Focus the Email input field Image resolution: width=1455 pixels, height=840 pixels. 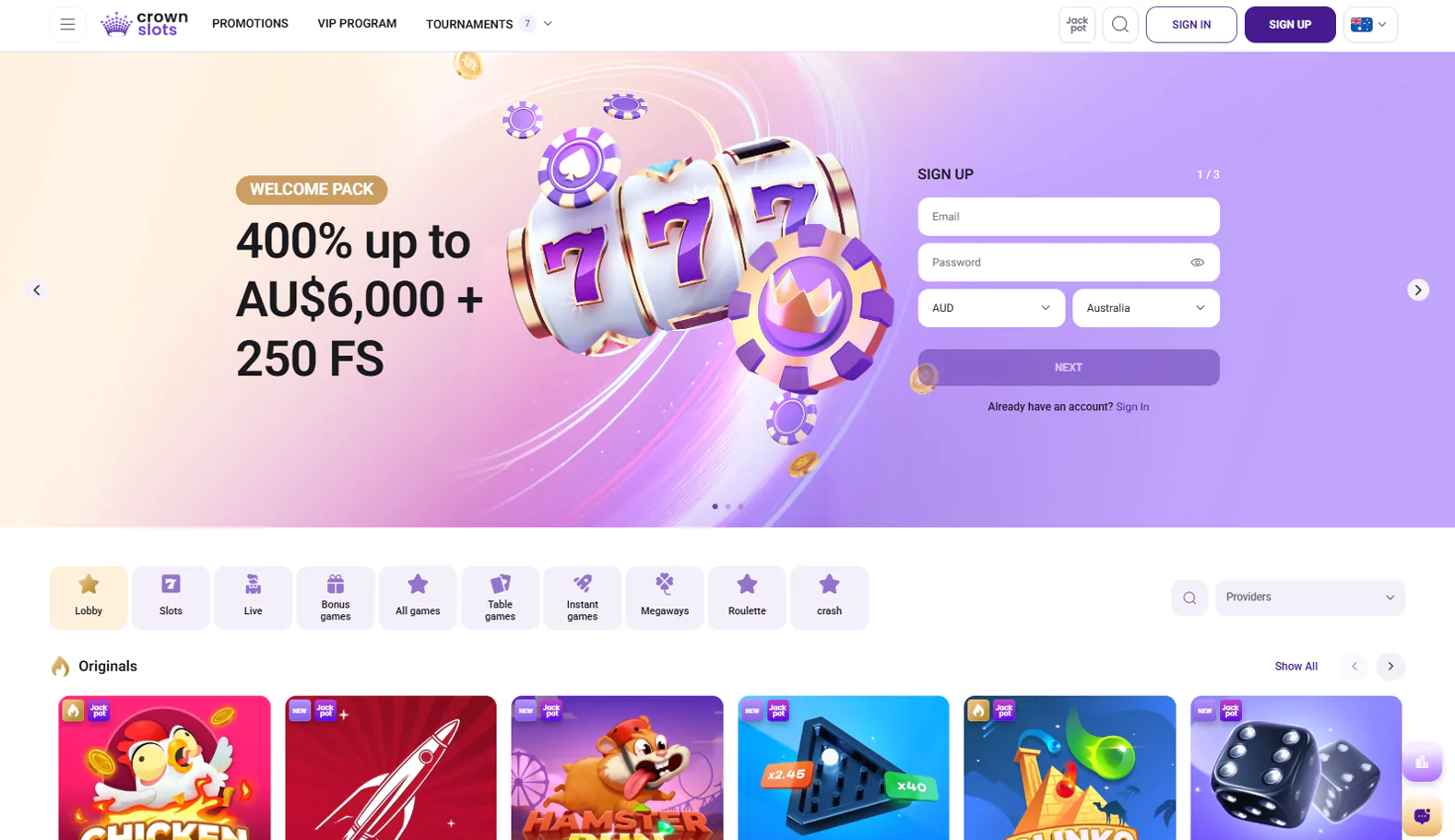(1069, 217)
